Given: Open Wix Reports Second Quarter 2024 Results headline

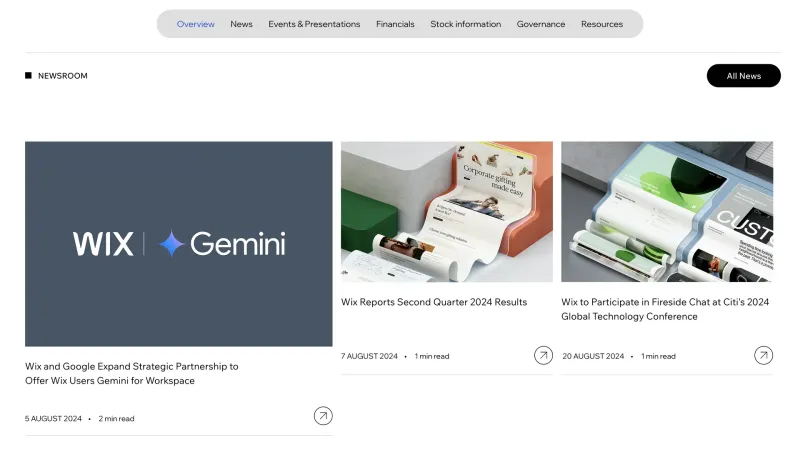Looking at the screenshot, I should (434, 302).
